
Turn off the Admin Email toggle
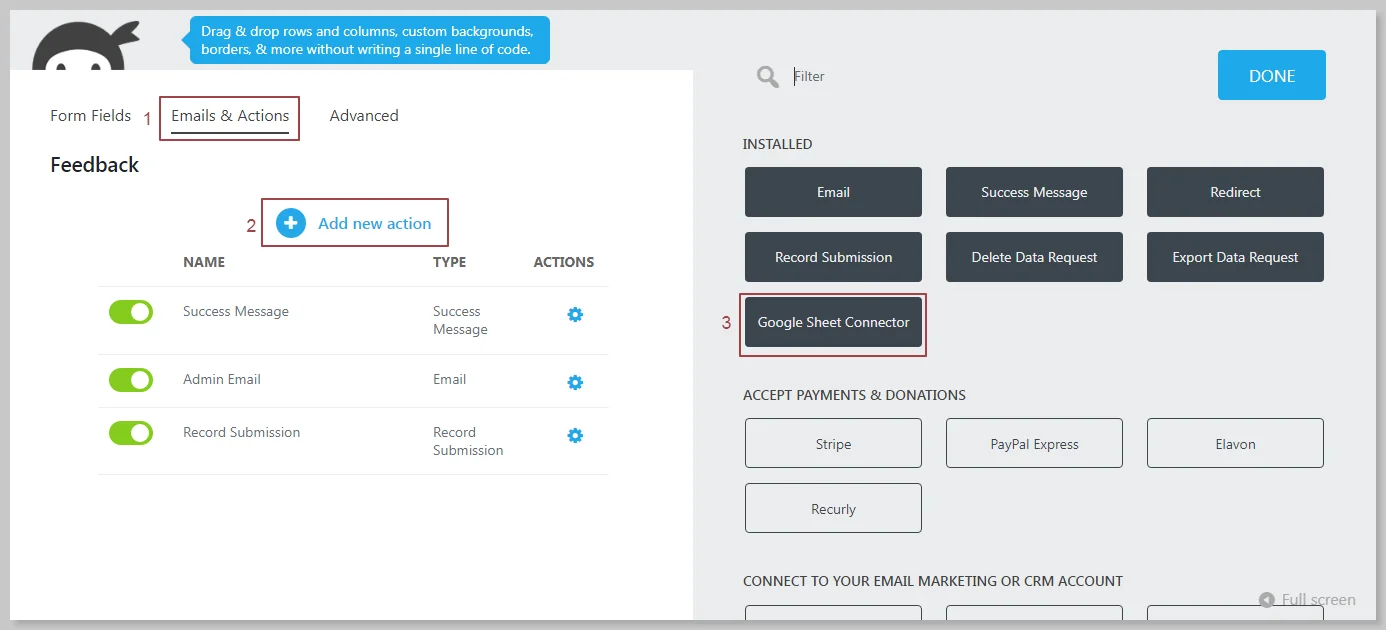[x=131, y=380]
